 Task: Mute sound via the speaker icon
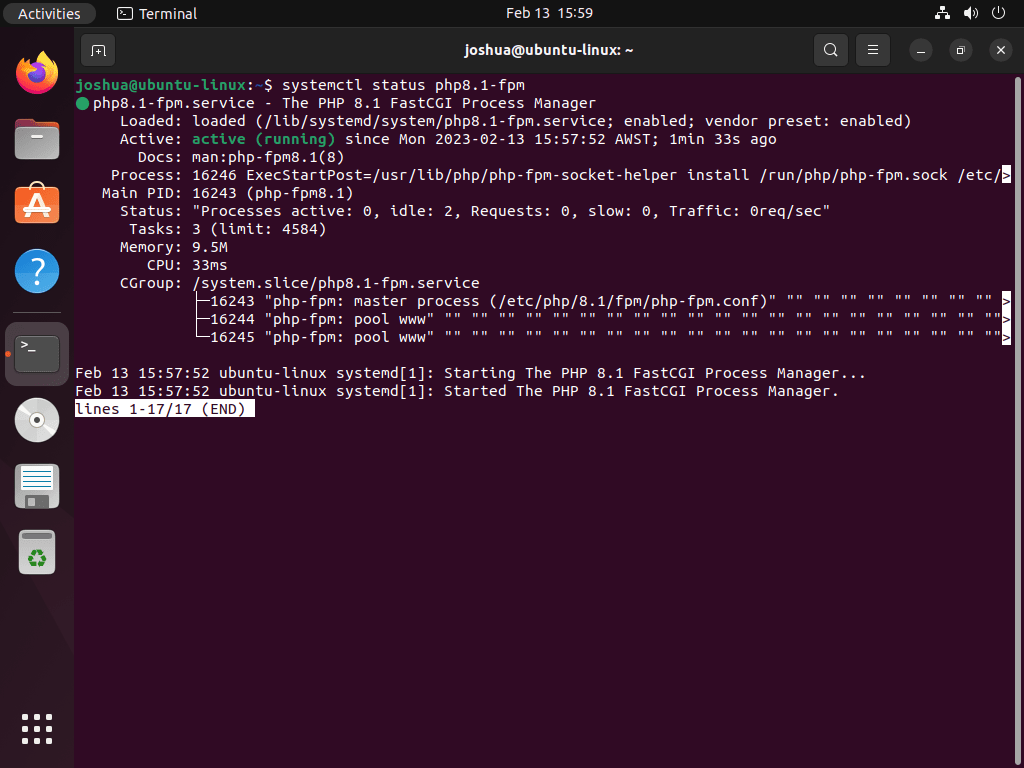pos(969,13)
